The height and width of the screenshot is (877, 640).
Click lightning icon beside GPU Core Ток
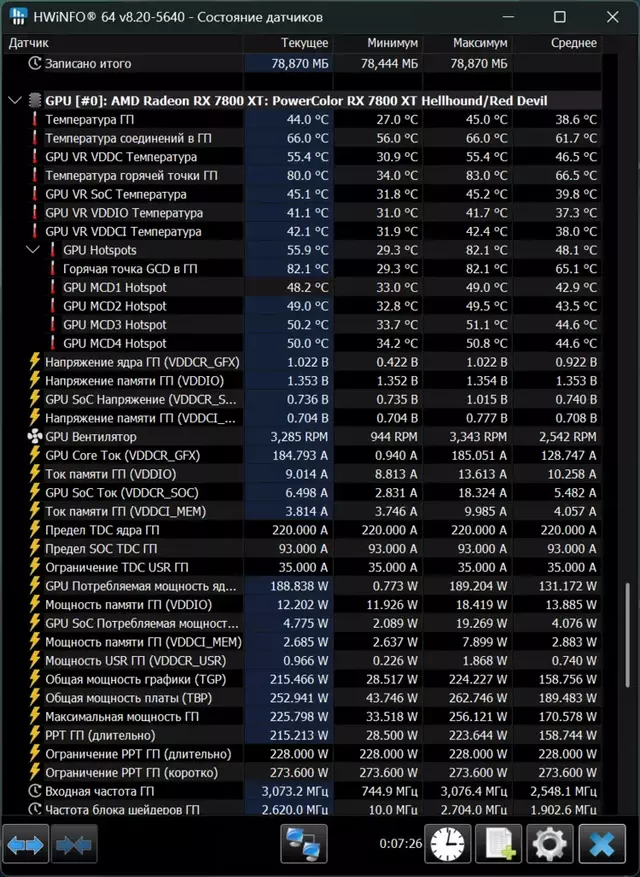[35, 455]
